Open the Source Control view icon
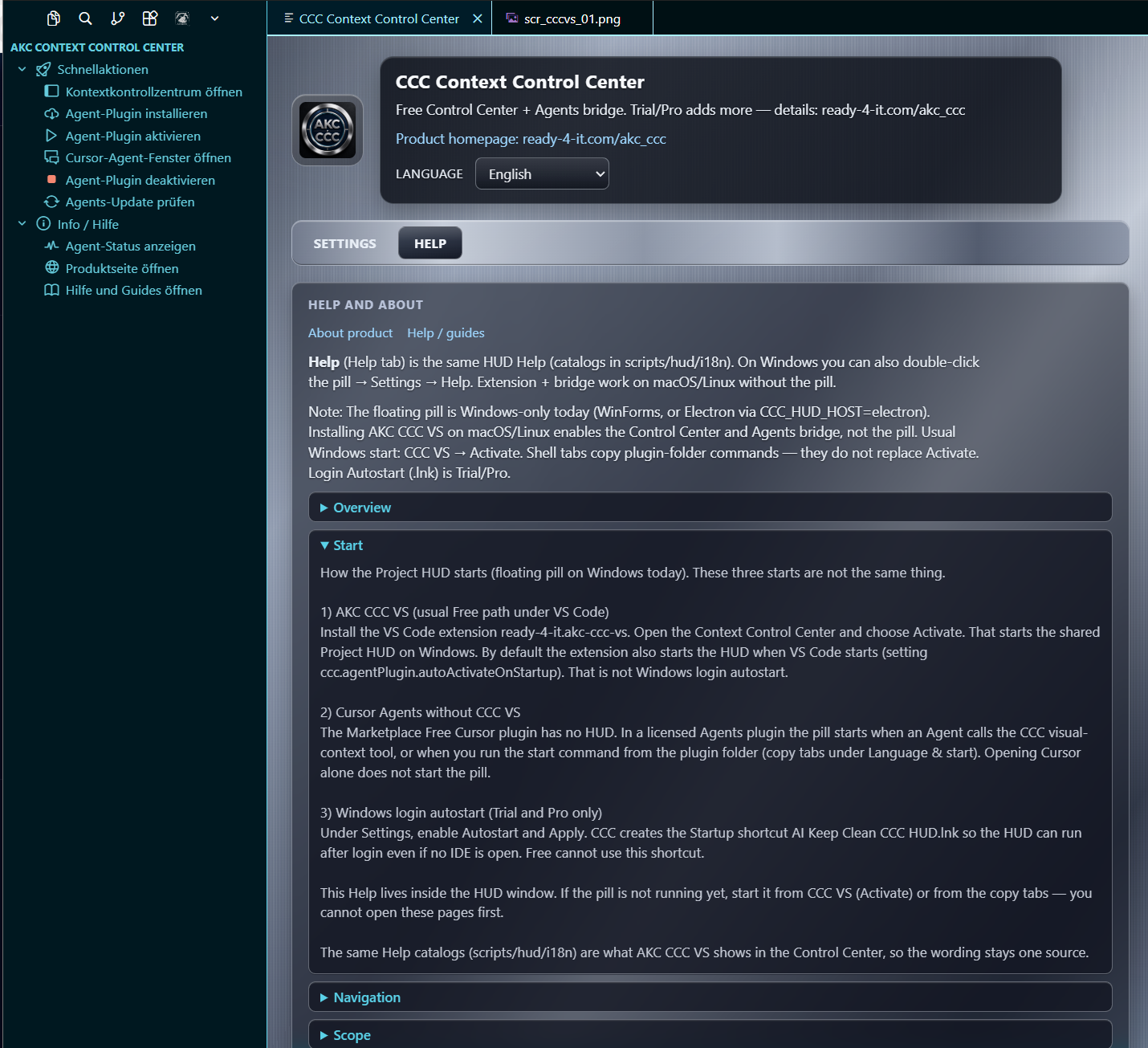 pos(118,18)
